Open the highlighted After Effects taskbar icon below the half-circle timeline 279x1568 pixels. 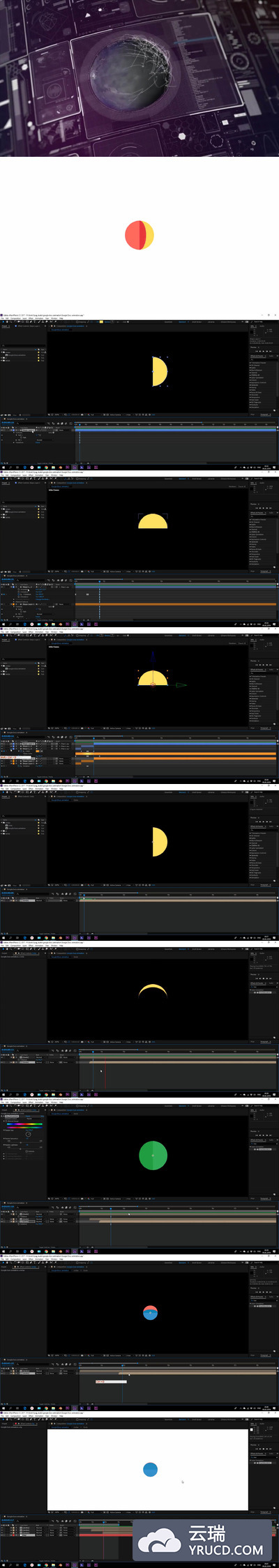tap(74, 468)
